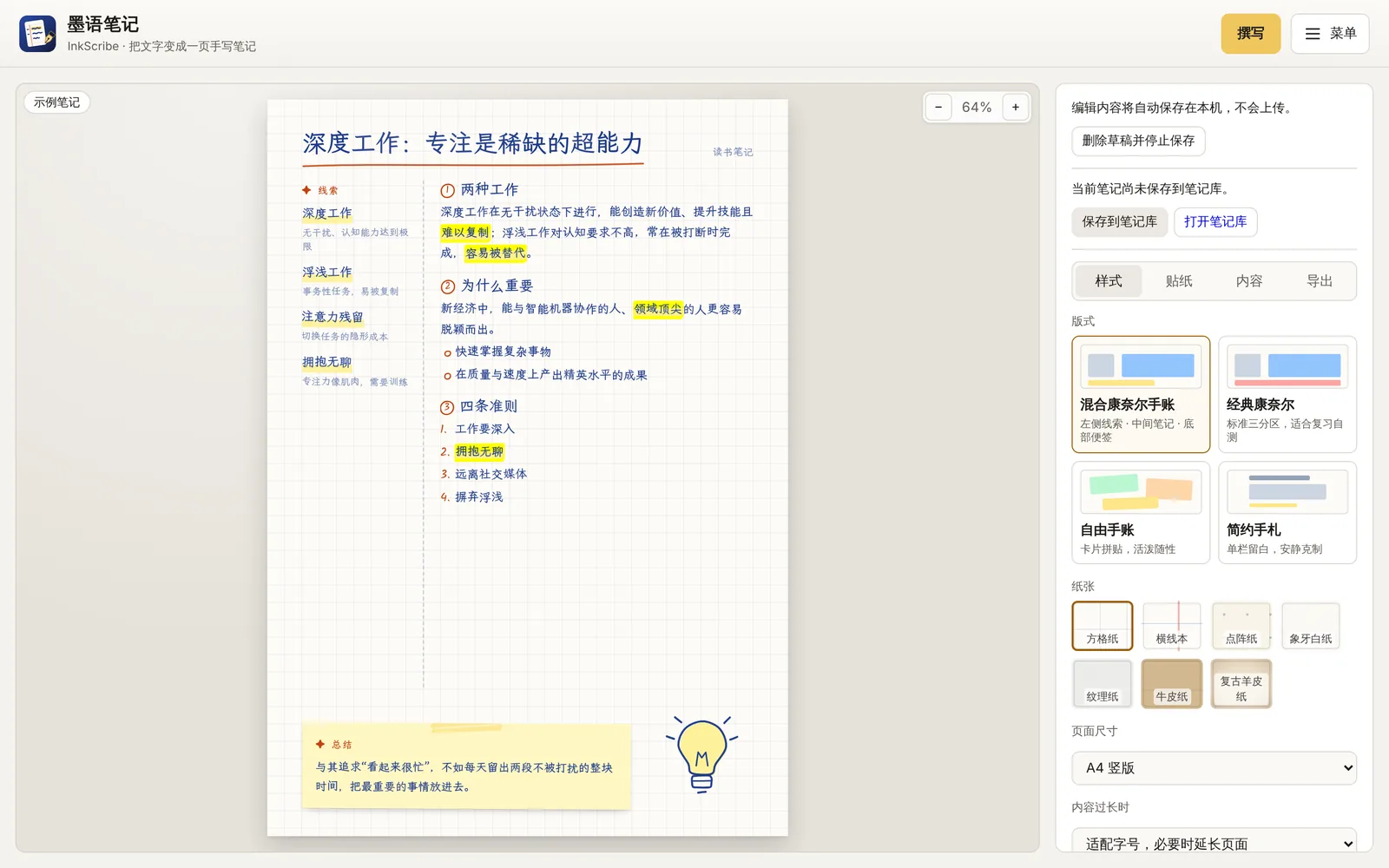Viewport: 1389px width, 868px height.
Task: Click the circled 2 icon beside 为什么重要
Action: [x=447, y=286]
